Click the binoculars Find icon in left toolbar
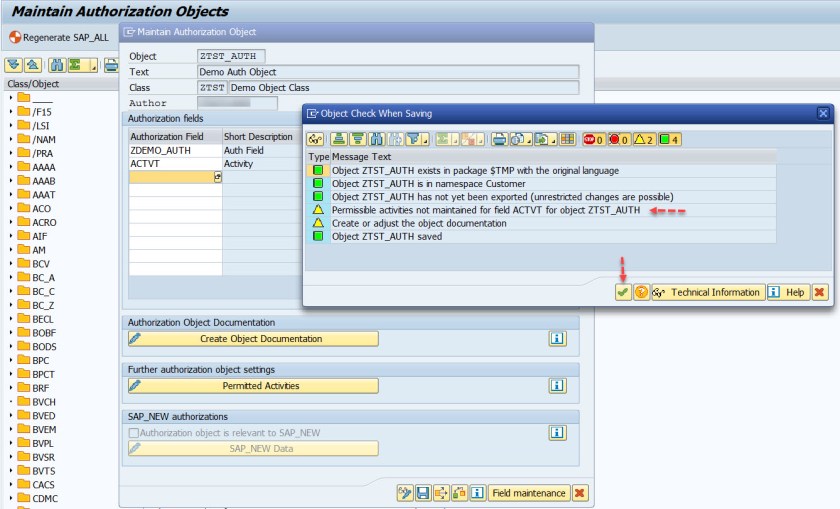The image size is (840, 509). click(x=57, y=65)
